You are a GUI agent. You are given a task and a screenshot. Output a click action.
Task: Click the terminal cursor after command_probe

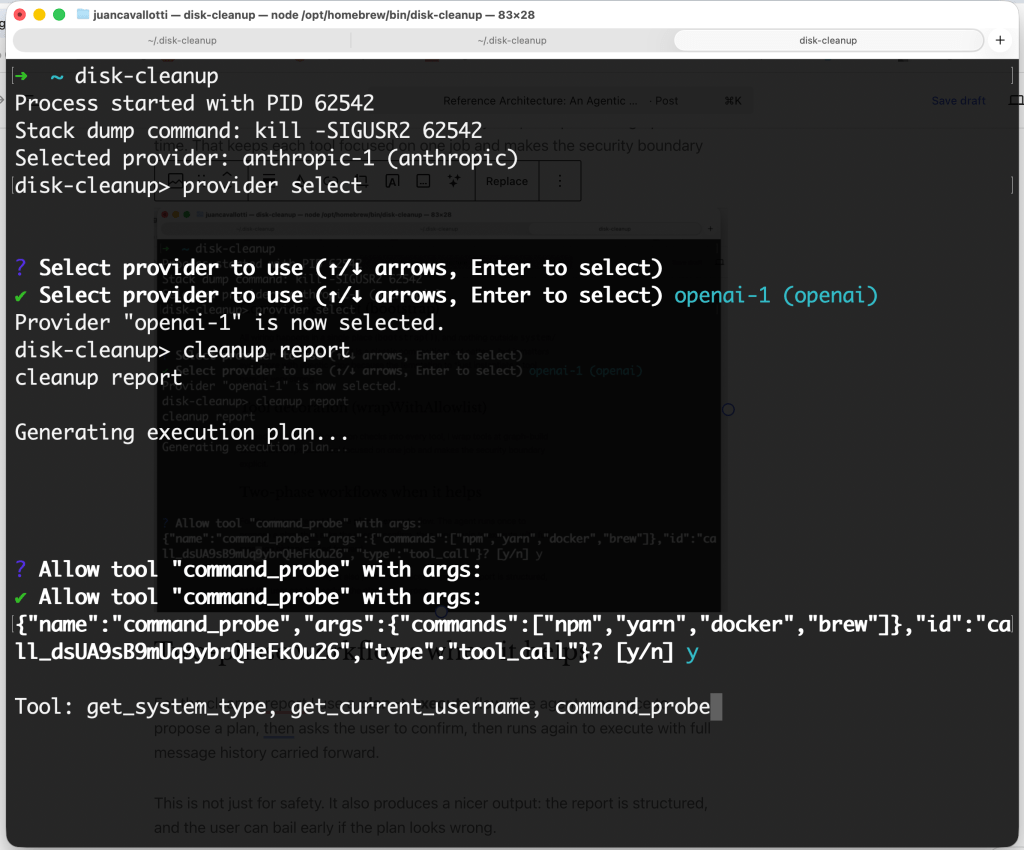click(x=715, y=708)
